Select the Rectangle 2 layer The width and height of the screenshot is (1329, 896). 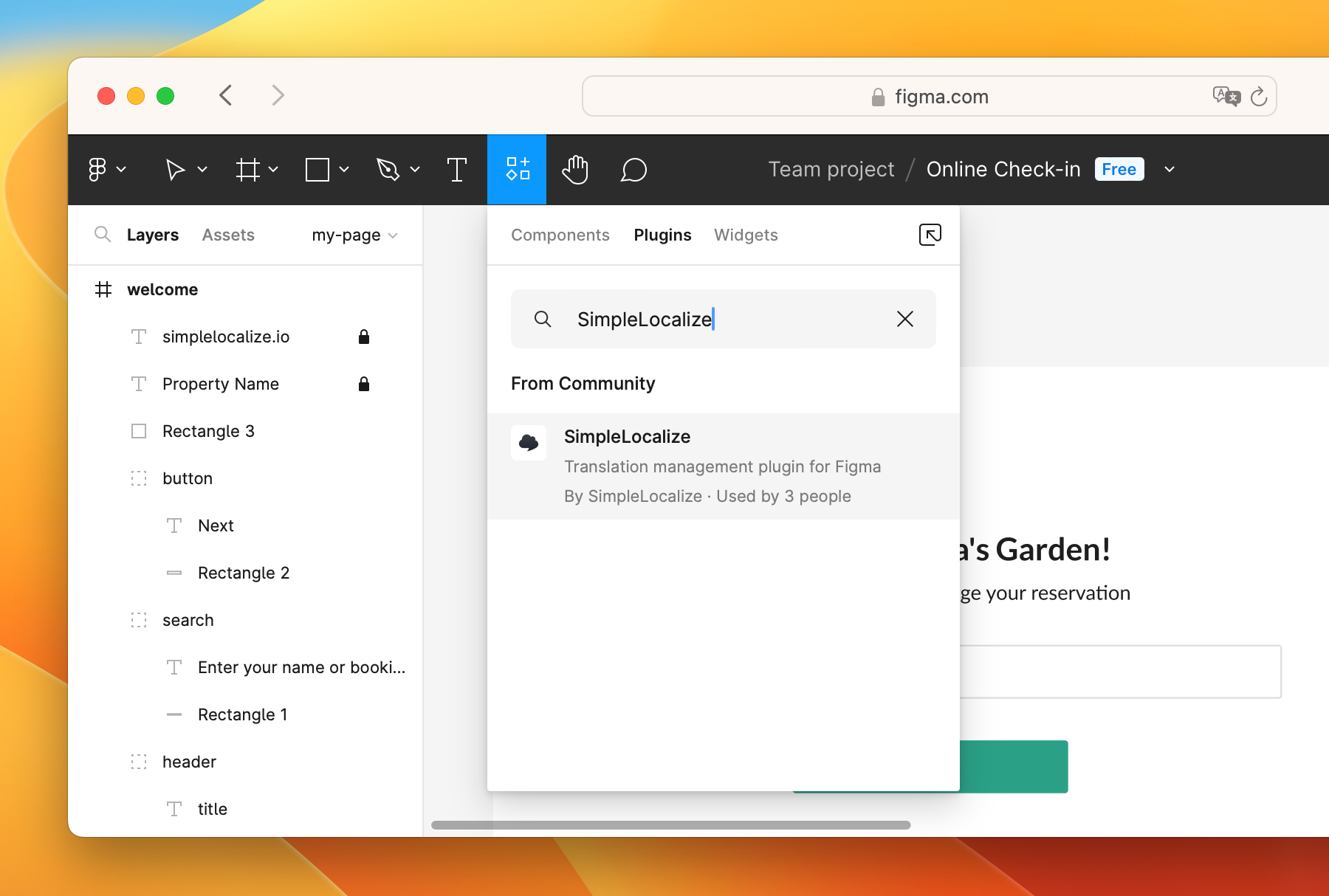tap(244, 573)
